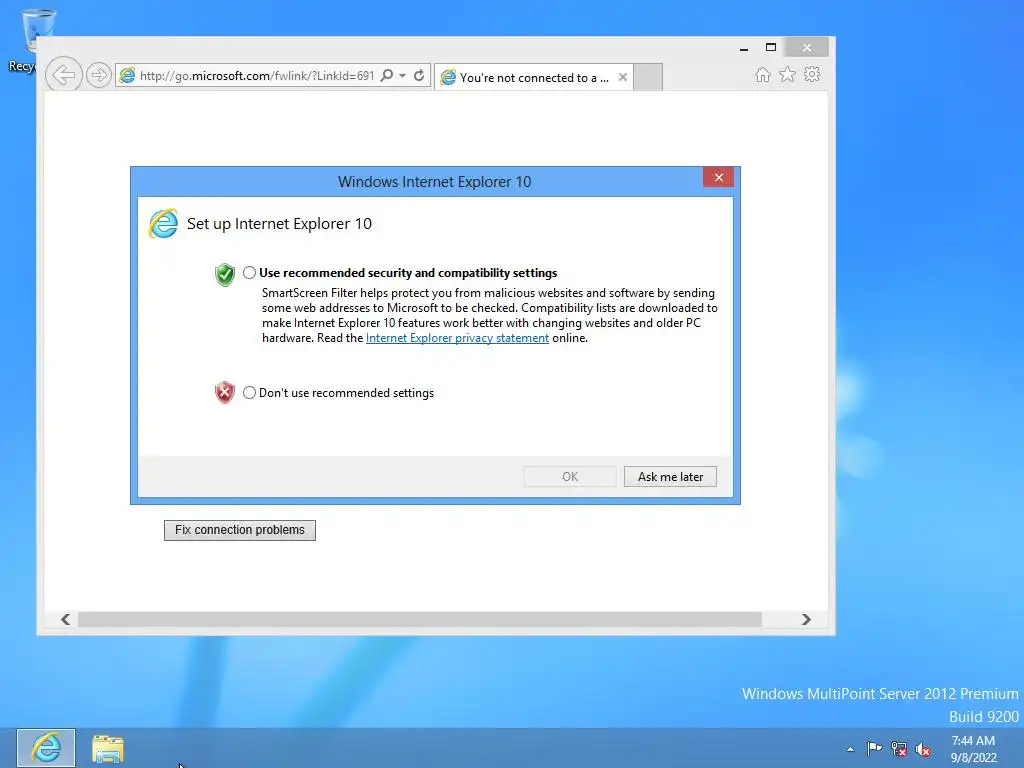Screen dimensions: 1024x768
Task: Select 'Use recommended security and compatibility settings'
Action: [x=249, y=273]
